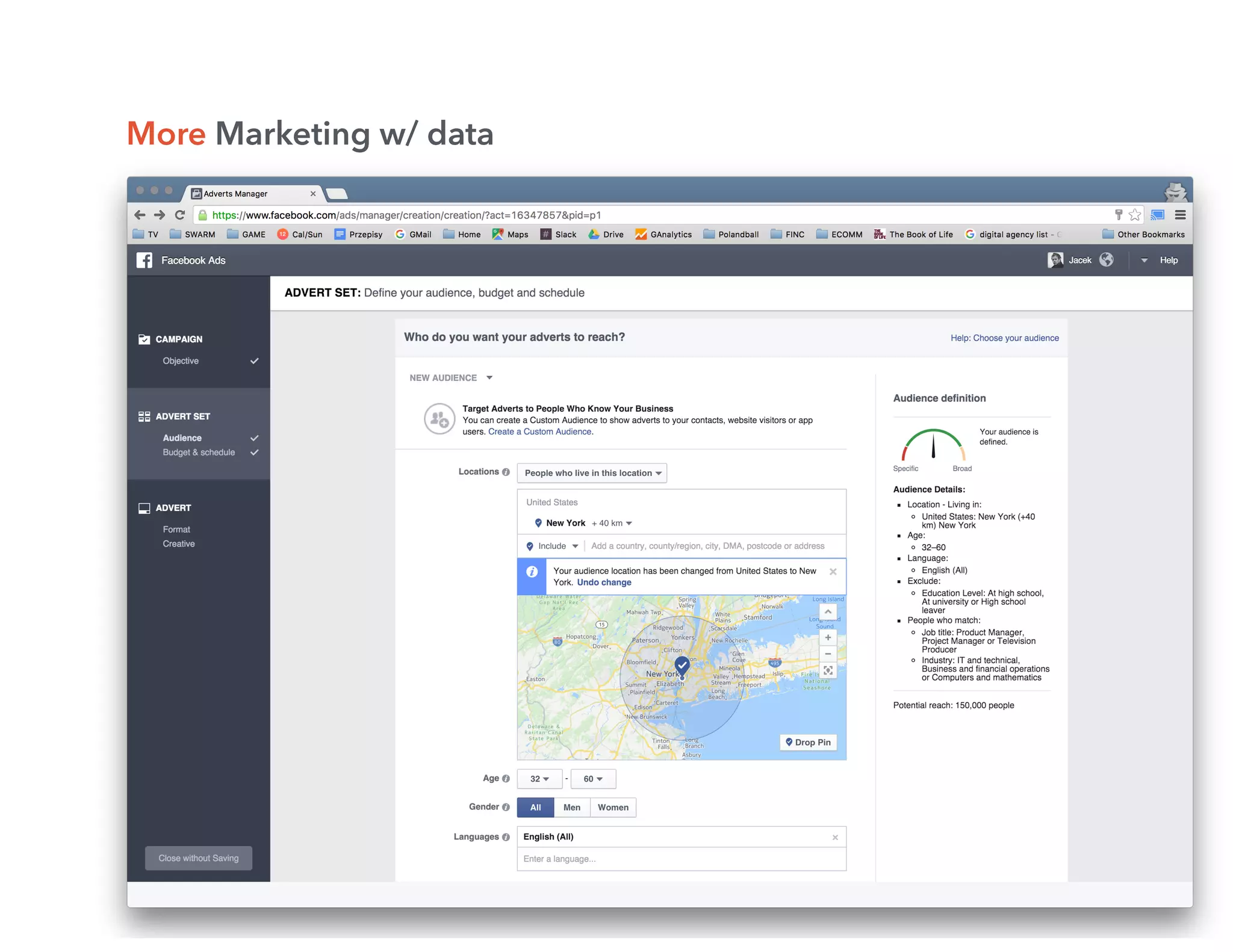Open a new browser tab
Screen dimensions: 1233x952
(337, 194)
